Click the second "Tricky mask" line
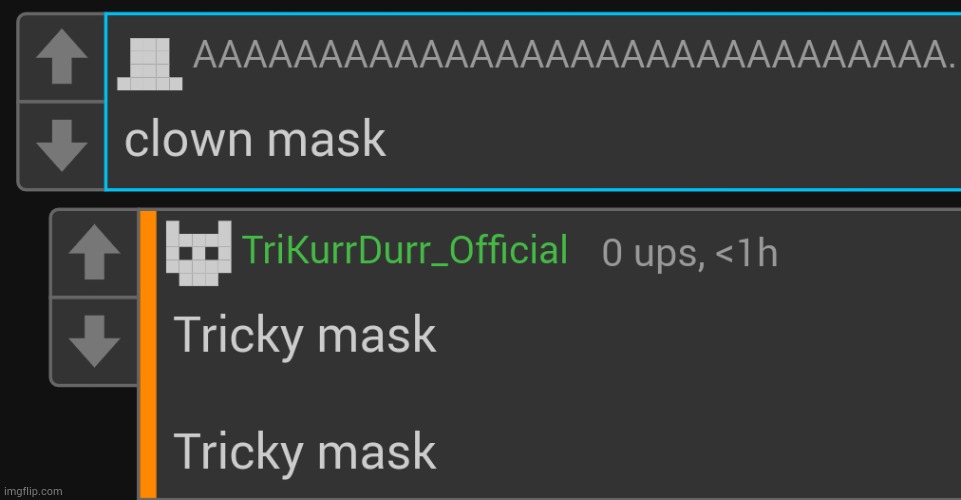 coord(305,451)
